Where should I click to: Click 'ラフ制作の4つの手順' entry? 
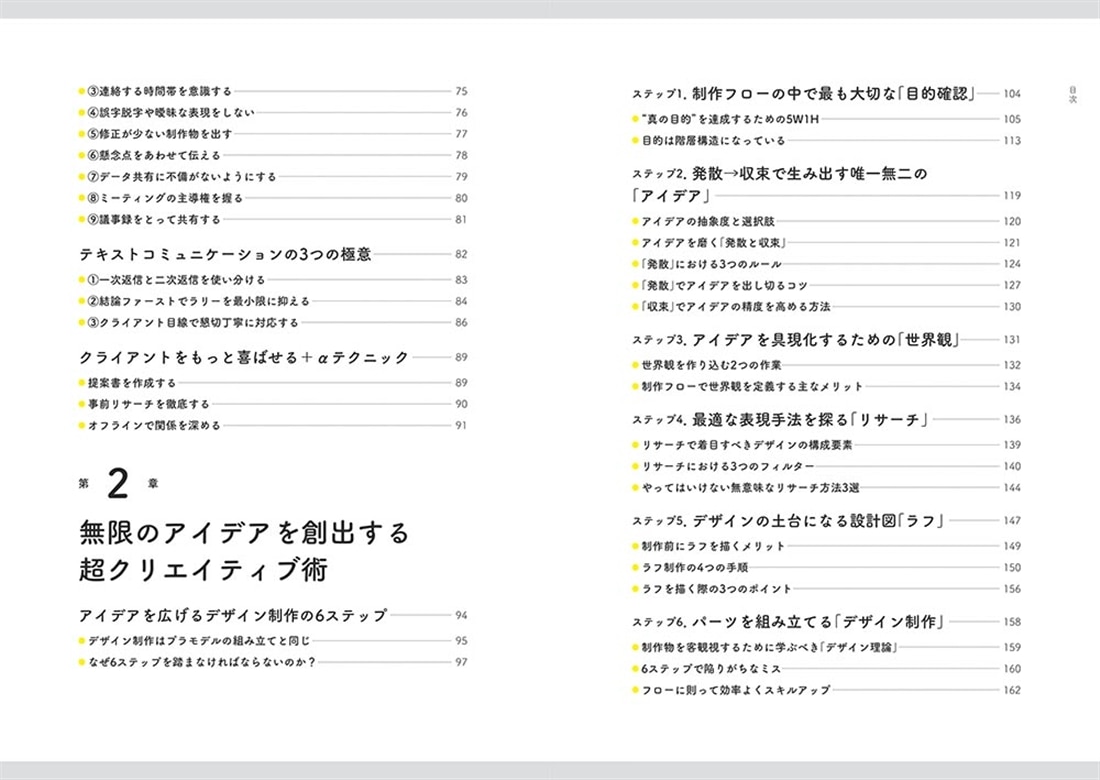695,567
